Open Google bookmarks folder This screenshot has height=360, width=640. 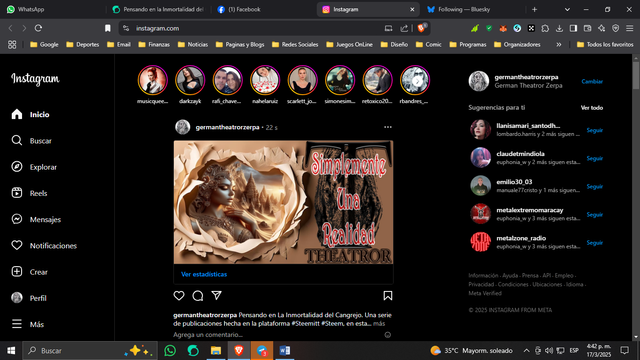pyautogui.click(x=44, y=44)
